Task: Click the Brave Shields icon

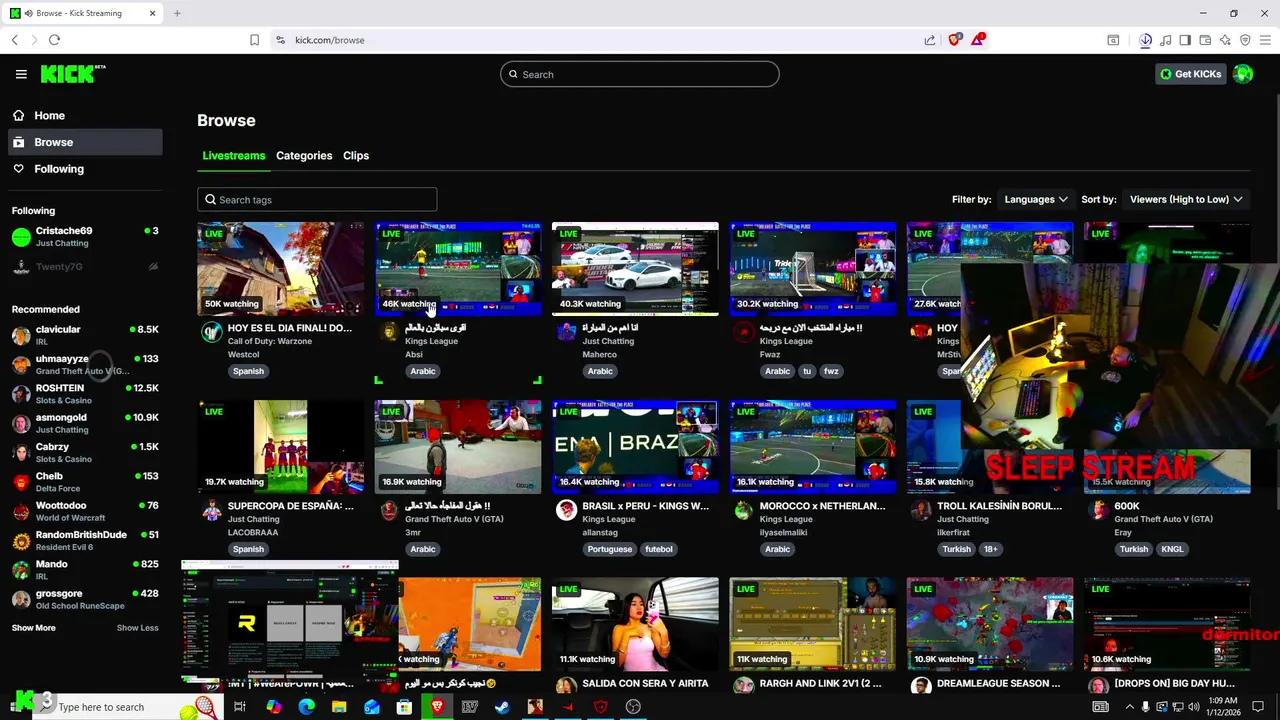Action: 955,40
